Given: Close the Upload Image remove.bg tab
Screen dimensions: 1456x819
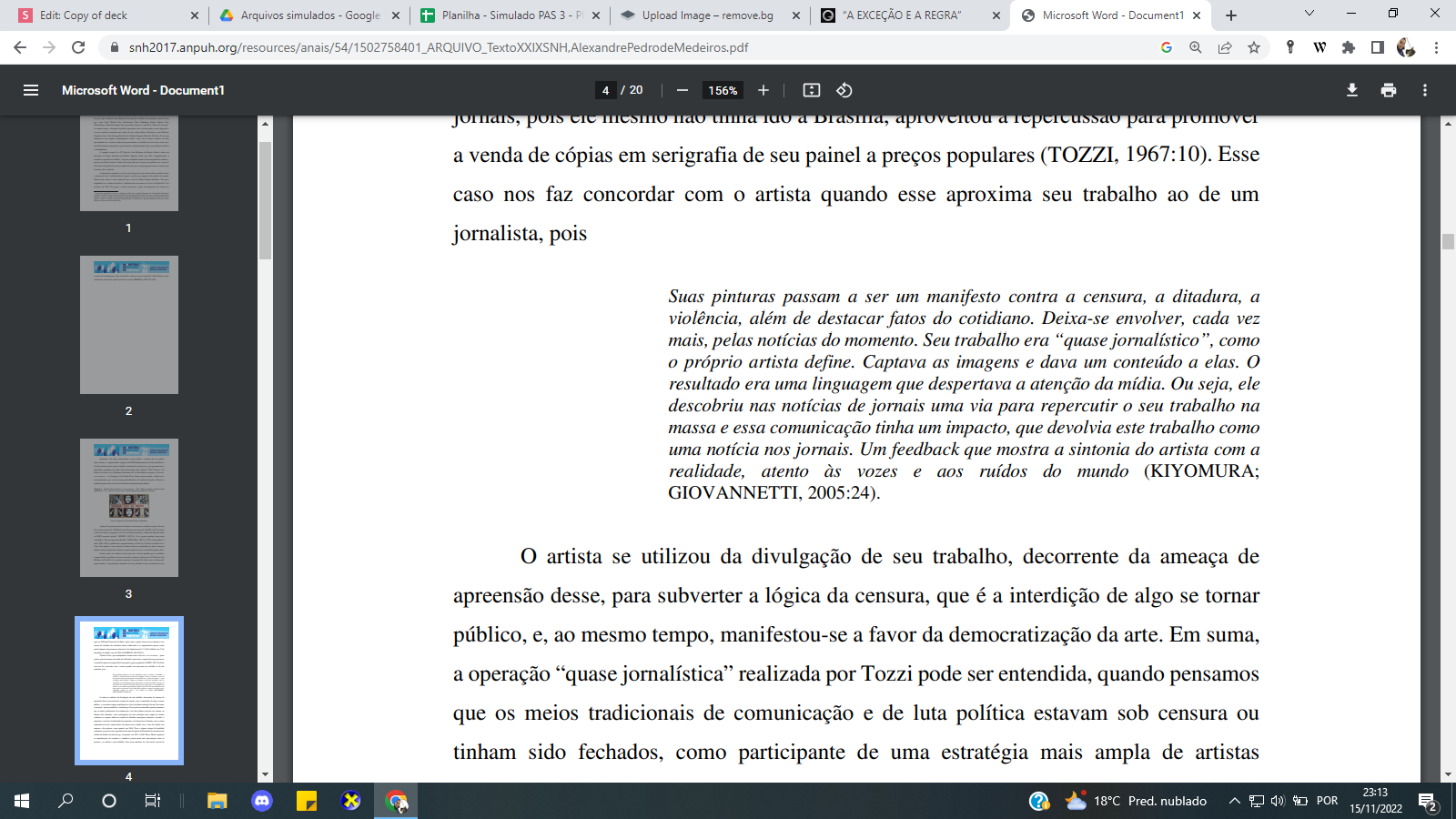Looking at the screenshot, I should click(796, 15).
